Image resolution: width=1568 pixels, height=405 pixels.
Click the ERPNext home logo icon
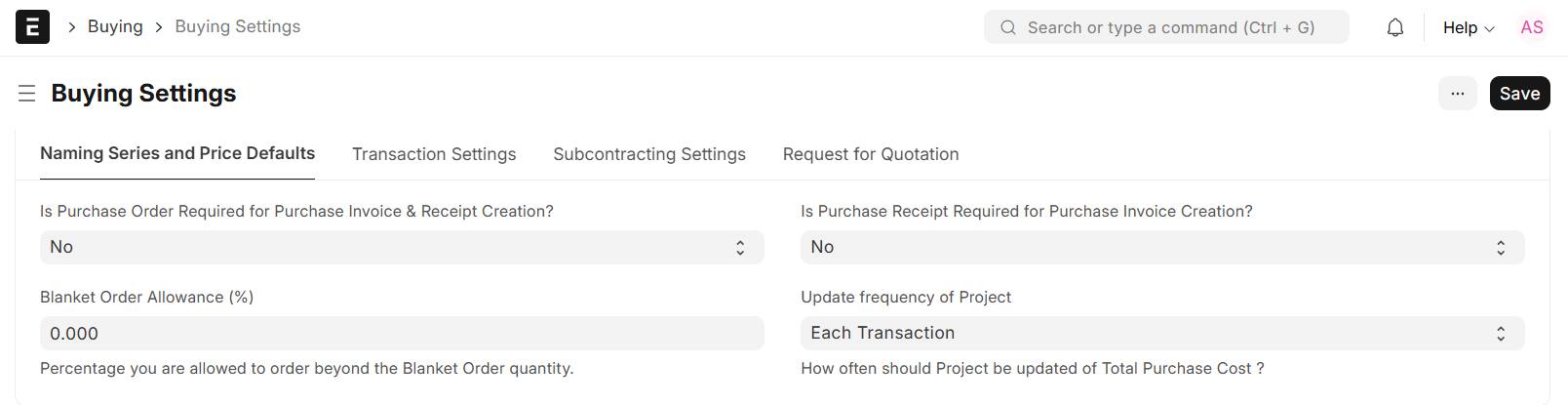tap(32, 27)
